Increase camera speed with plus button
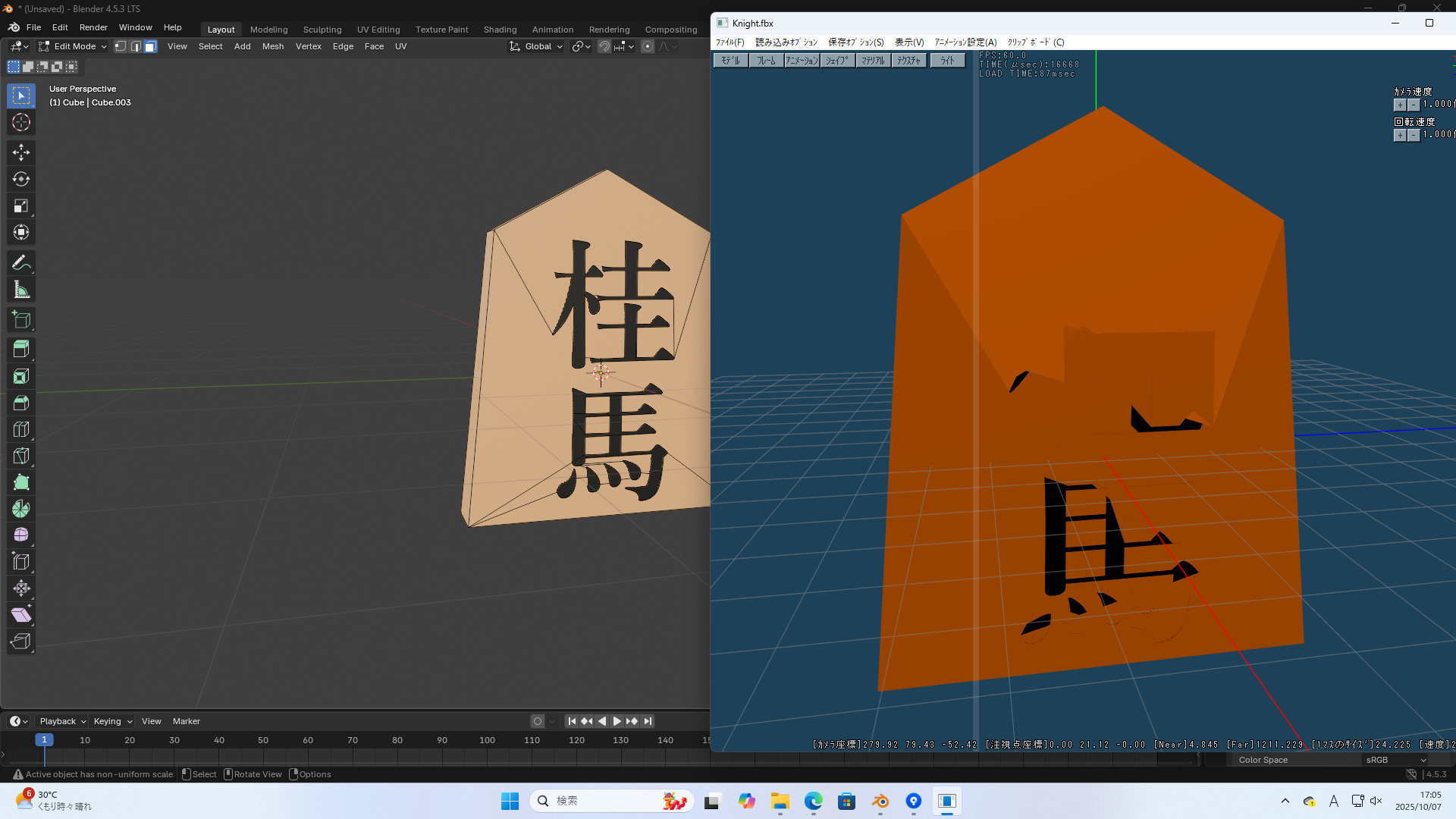Viewport: 1456px width, 819px height. pyautogui.click(x=1400, y=105)
